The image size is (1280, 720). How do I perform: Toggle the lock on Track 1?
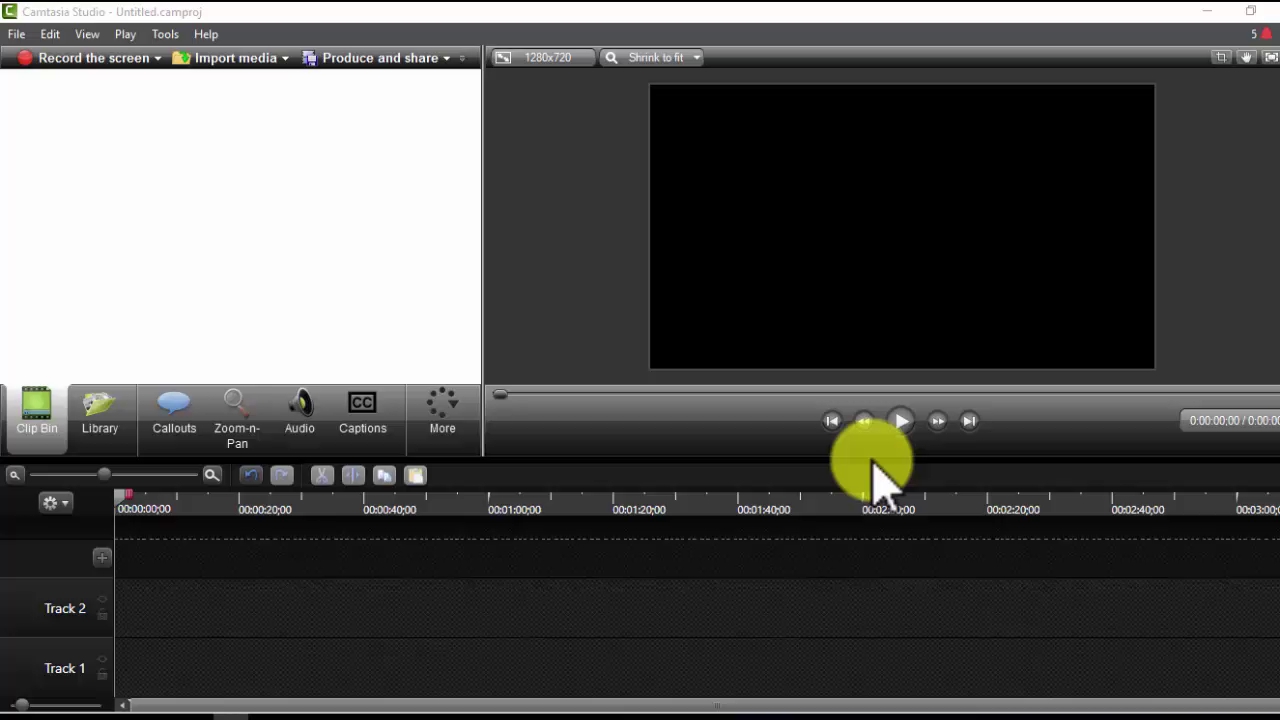102,675
